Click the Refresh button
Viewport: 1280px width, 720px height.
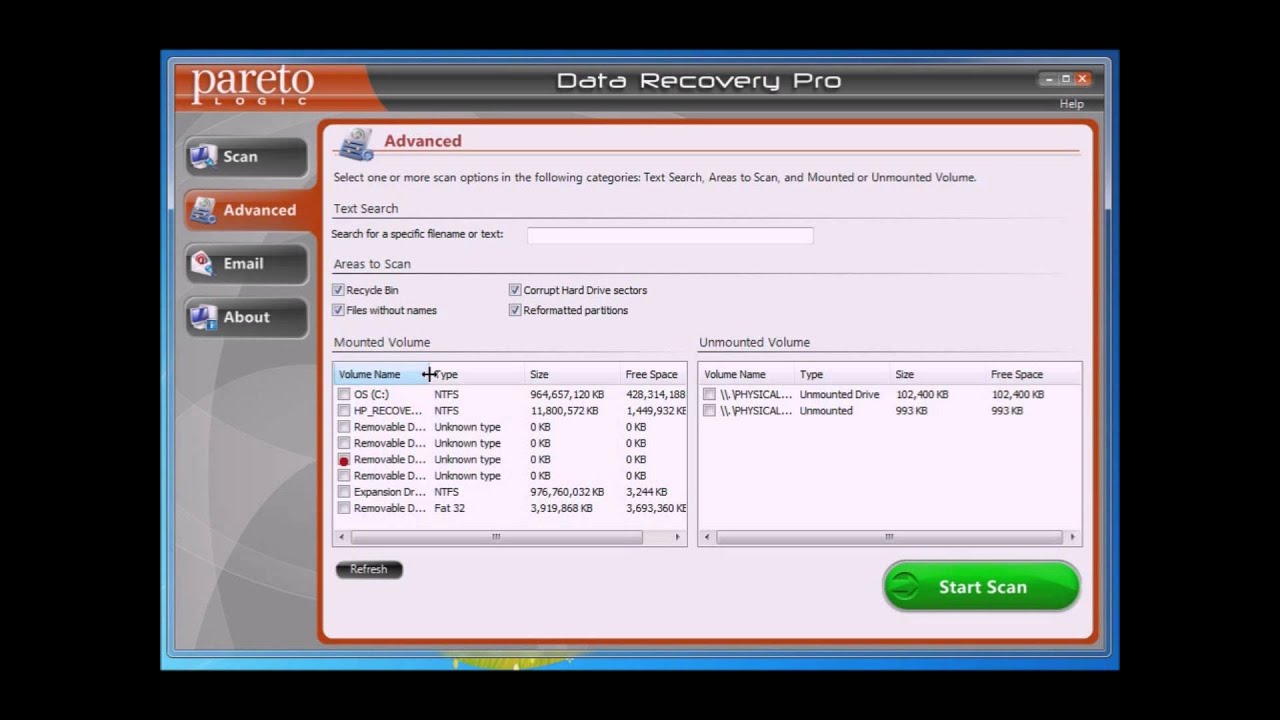(369, 569)
